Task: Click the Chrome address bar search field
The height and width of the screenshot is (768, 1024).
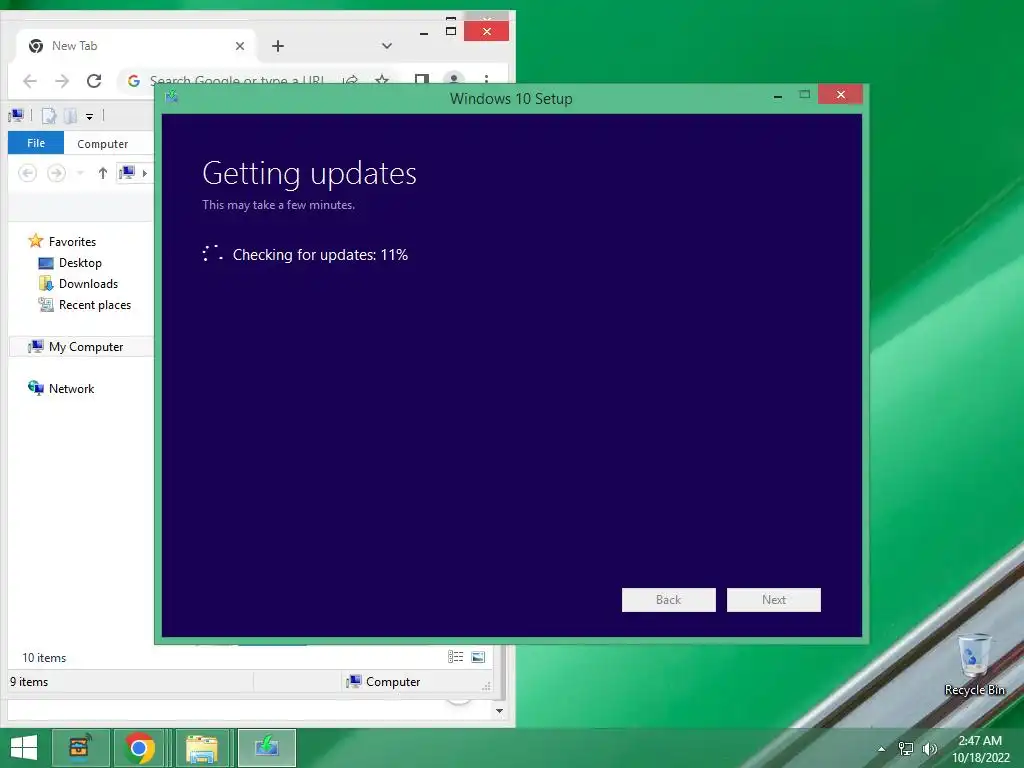Action: 237,81
